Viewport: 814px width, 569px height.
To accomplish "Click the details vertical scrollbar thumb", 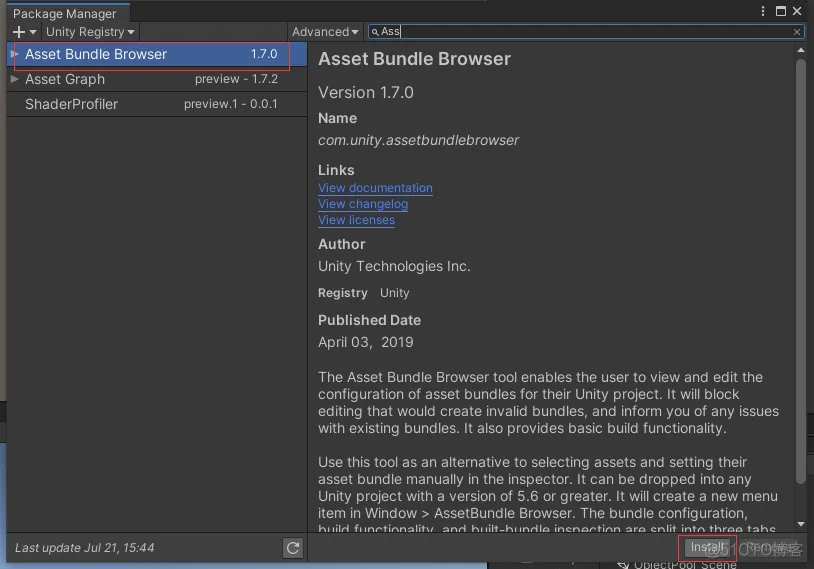I will point(801,270).
